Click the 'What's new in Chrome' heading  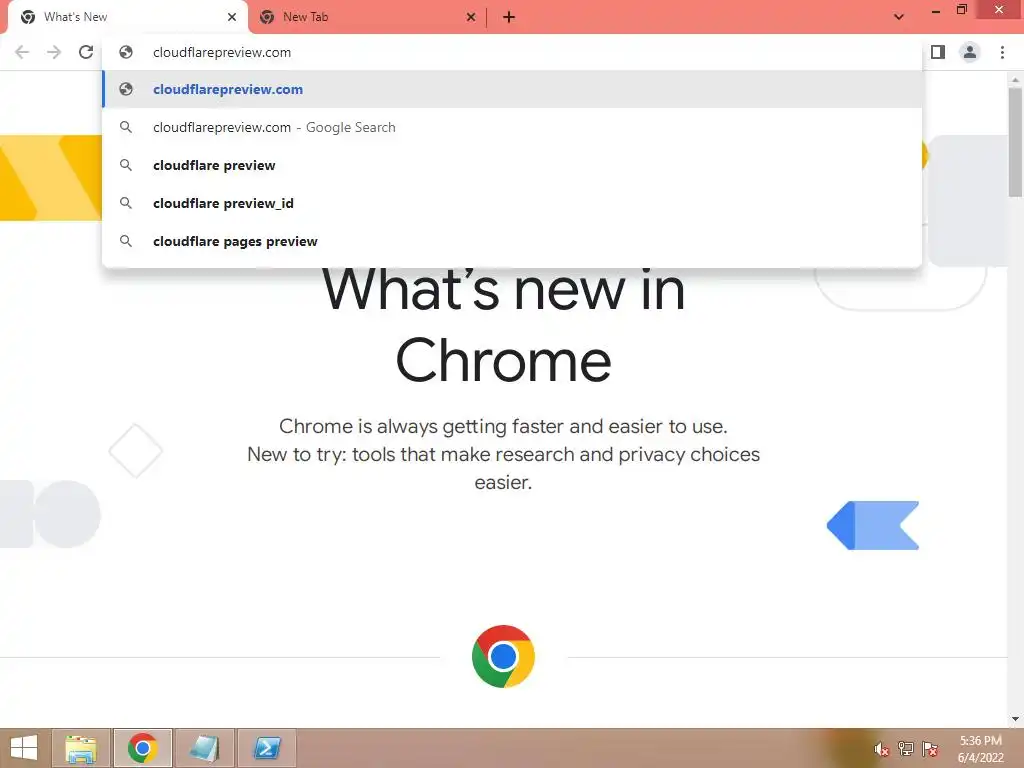503,325
